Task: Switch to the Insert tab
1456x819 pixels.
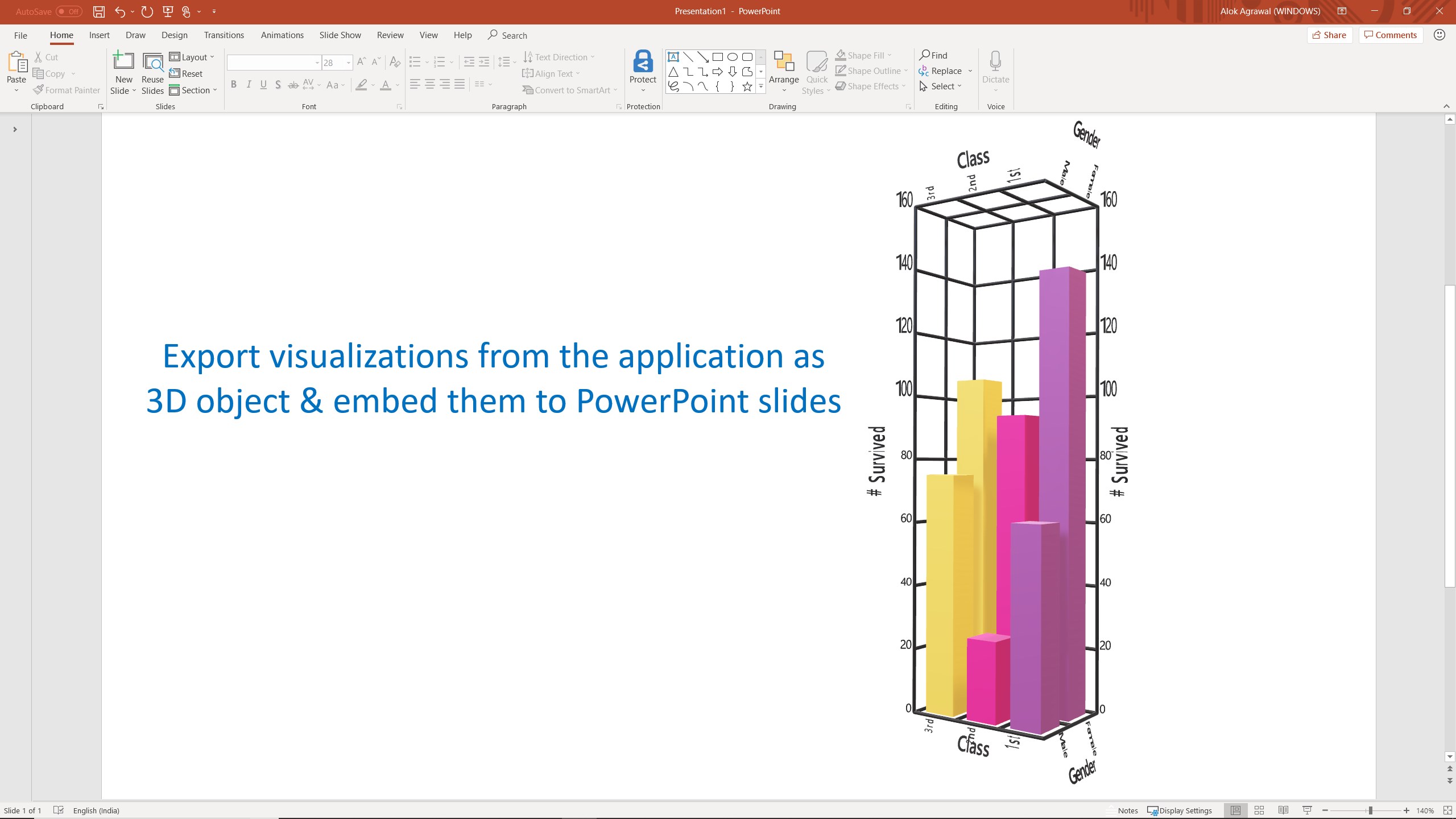Action: pos(100,35)
